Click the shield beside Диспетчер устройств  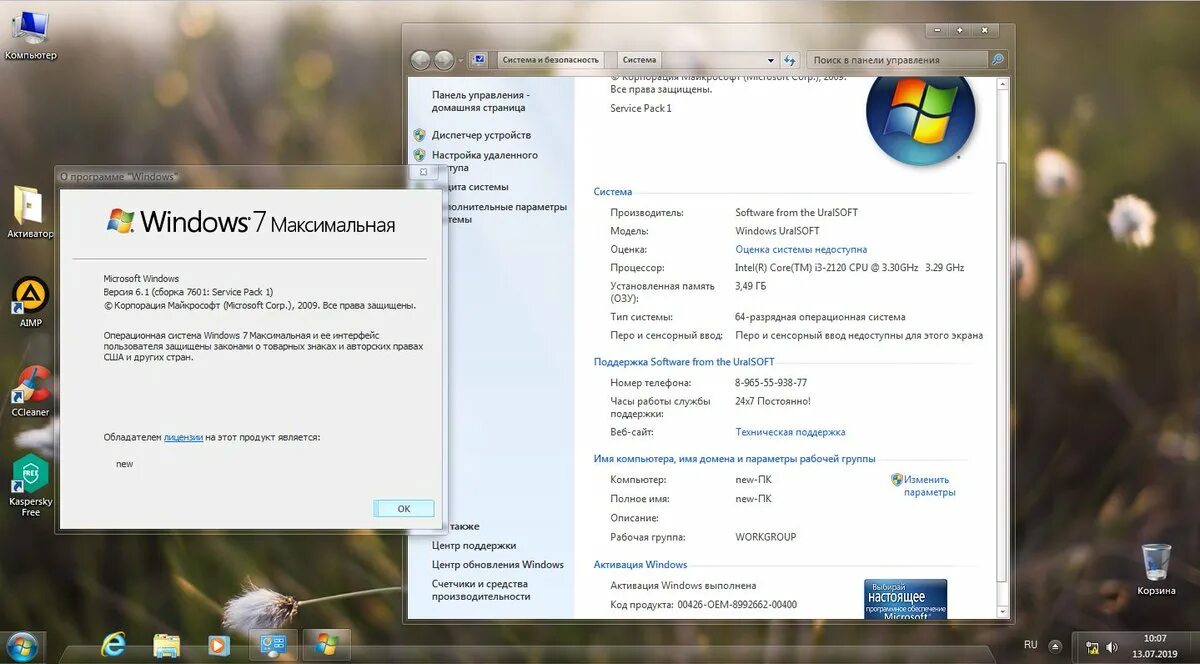click(420, 135)
